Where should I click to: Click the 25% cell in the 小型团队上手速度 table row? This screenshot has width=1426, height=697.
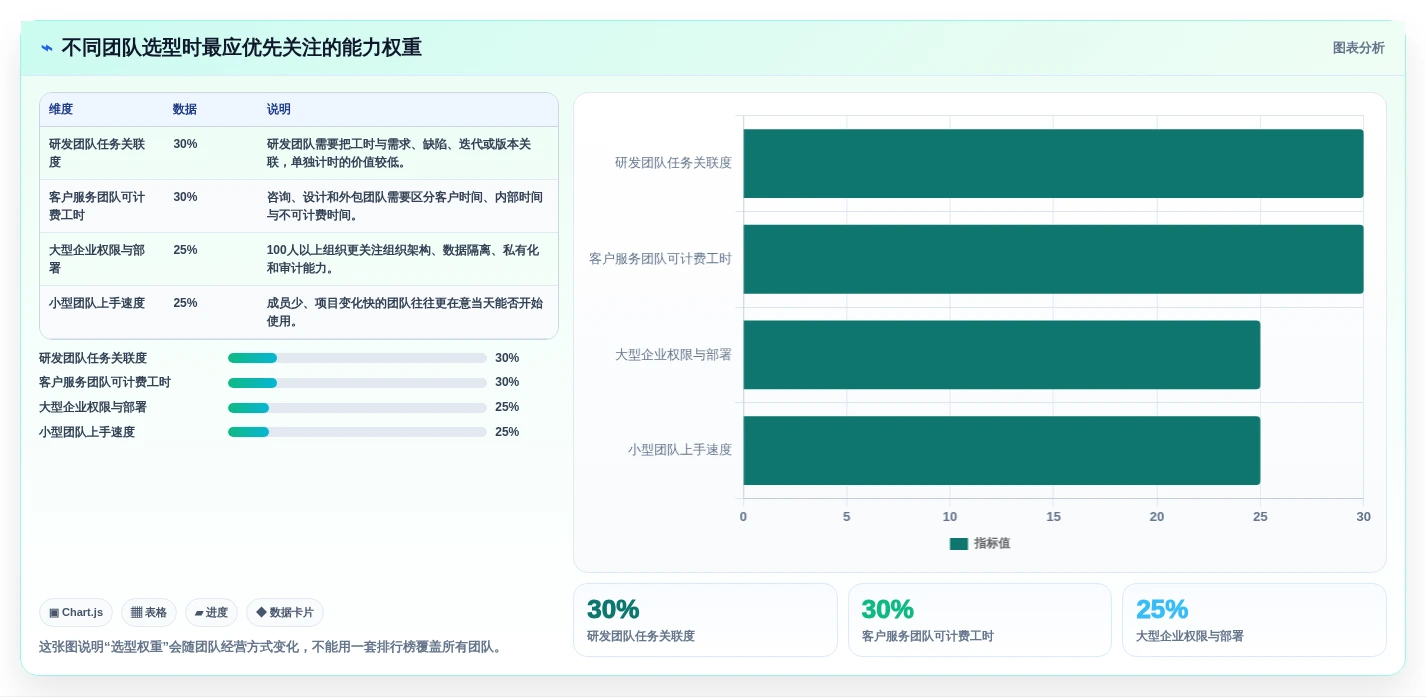coord(185,303)
